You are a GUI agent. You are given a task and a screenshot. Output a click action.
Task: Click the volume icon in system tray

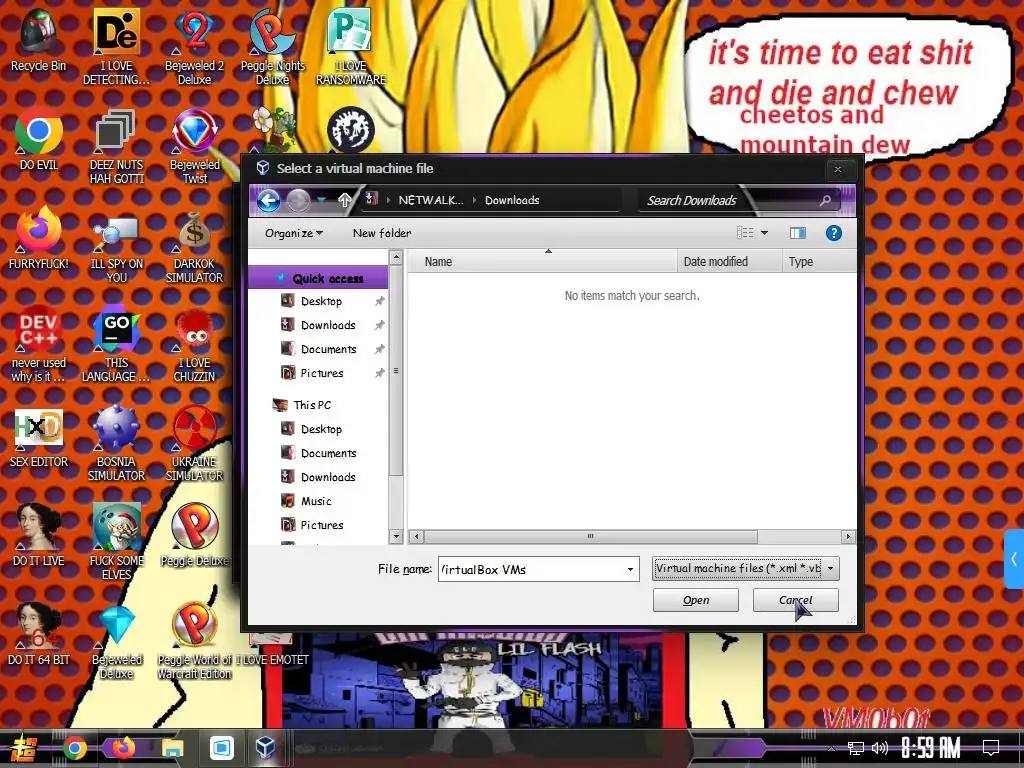coord(880,748)
